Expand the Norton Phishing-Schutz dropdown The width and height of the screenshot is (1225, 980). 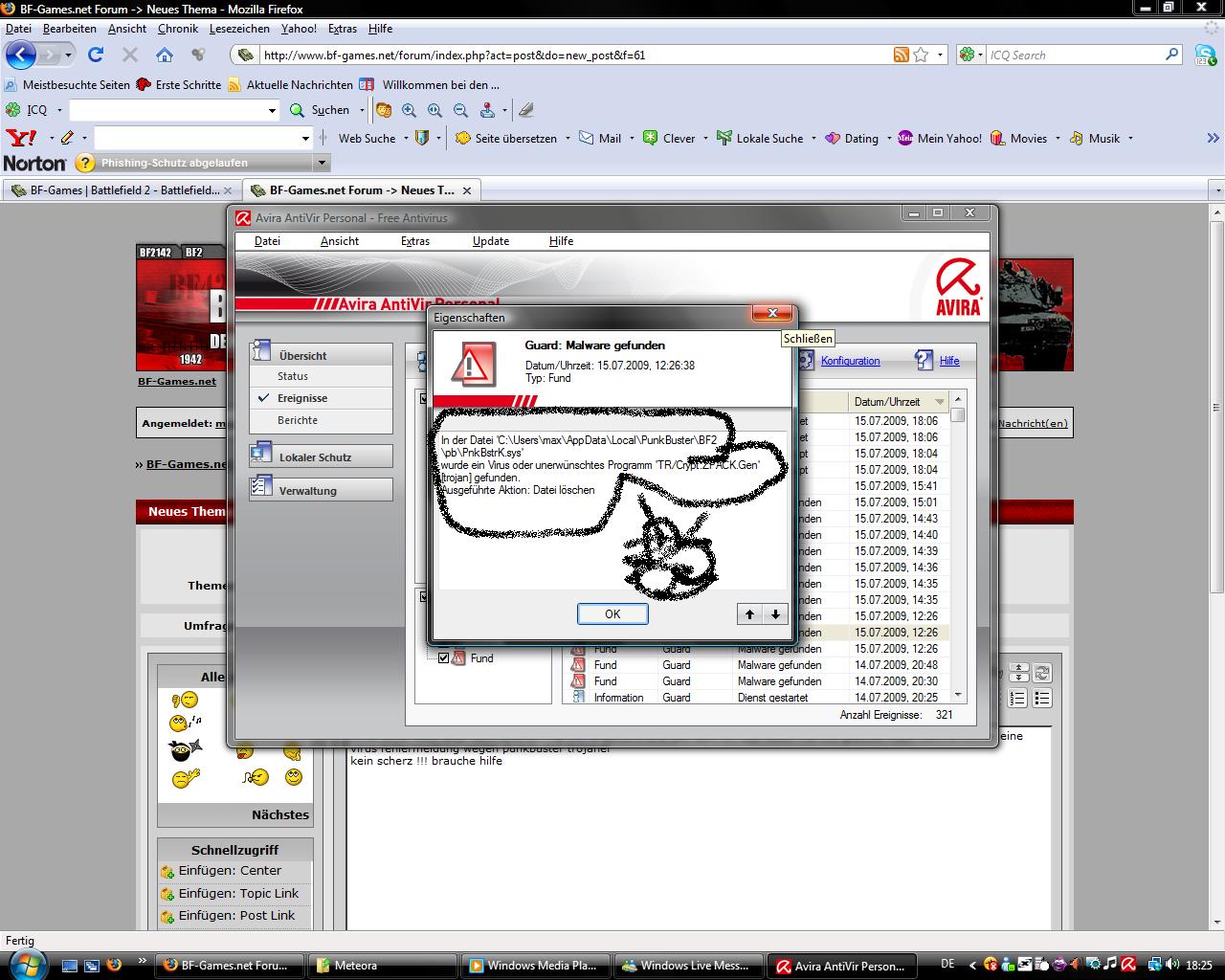(x=322, y=163)
